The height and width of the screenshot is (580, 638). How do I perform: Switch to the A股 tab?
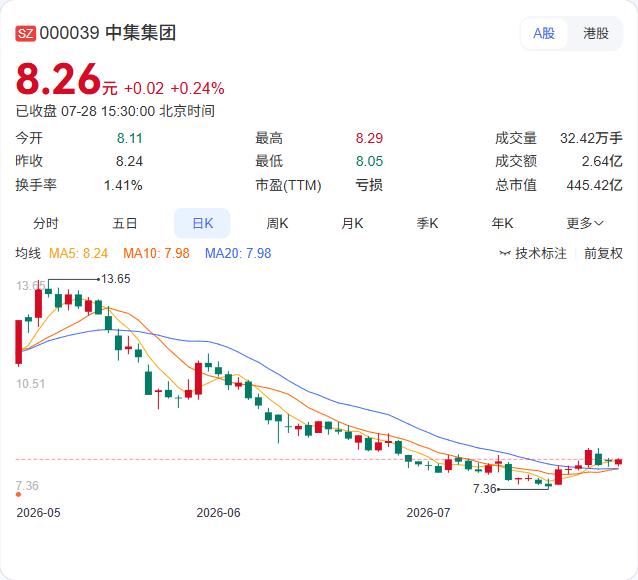[x=544, y=33]
